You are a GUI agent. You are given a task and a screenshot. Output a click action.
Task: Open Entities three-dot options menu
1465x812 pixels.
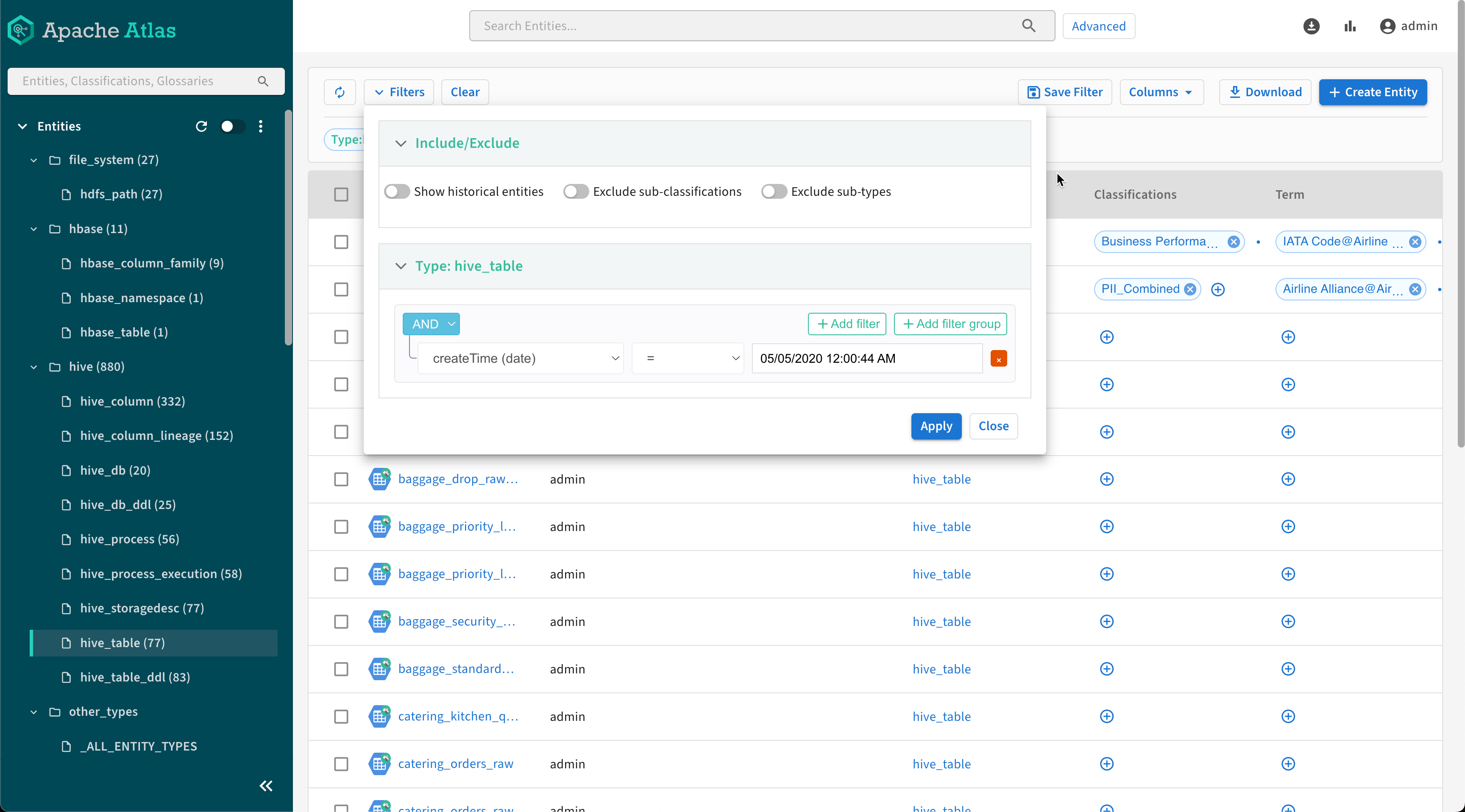click(x=260, y=126)
